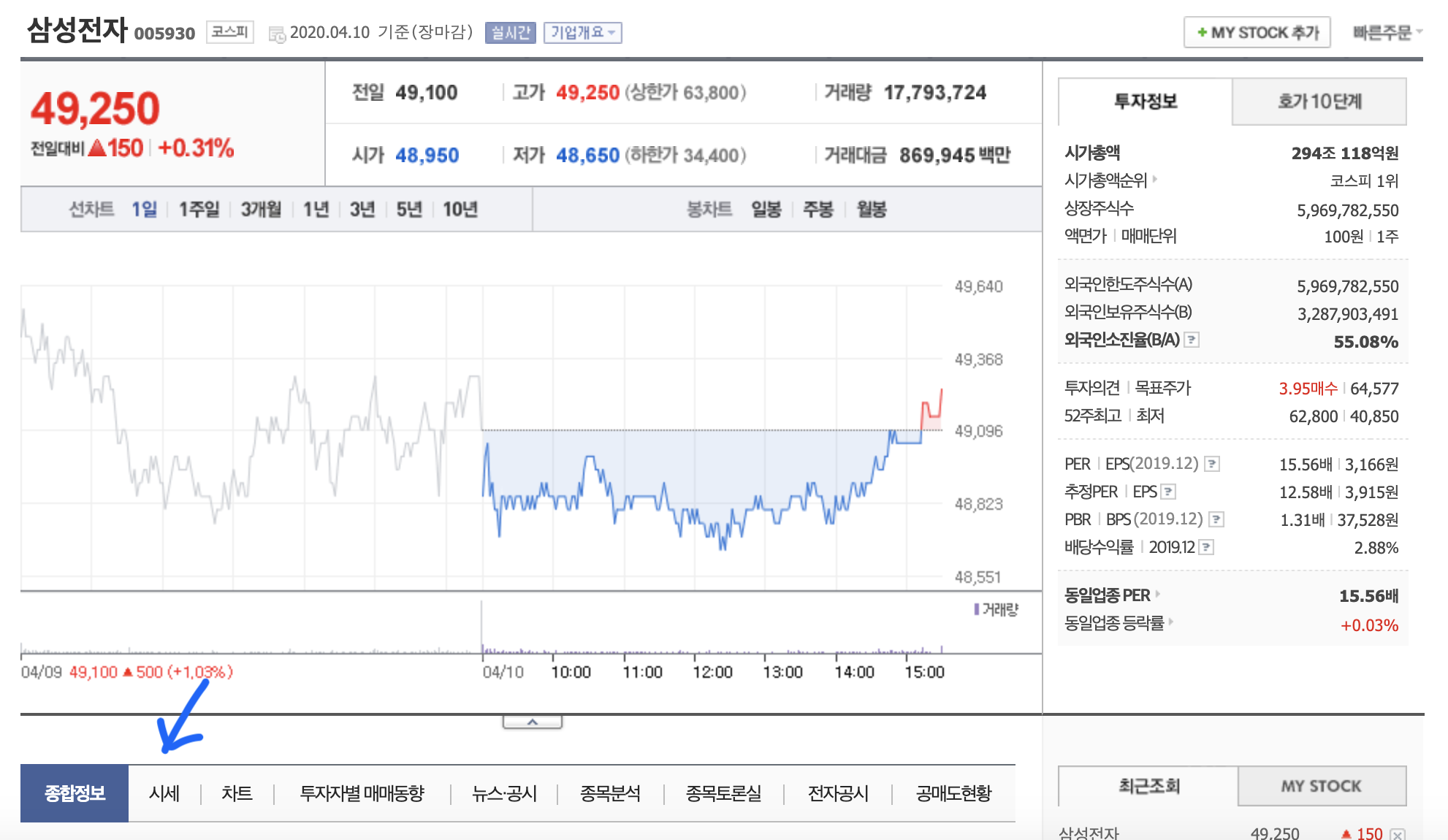Click the arrow next to 시가총액순위
This screenshot has height=840, width=1448.
point(1154,178)
